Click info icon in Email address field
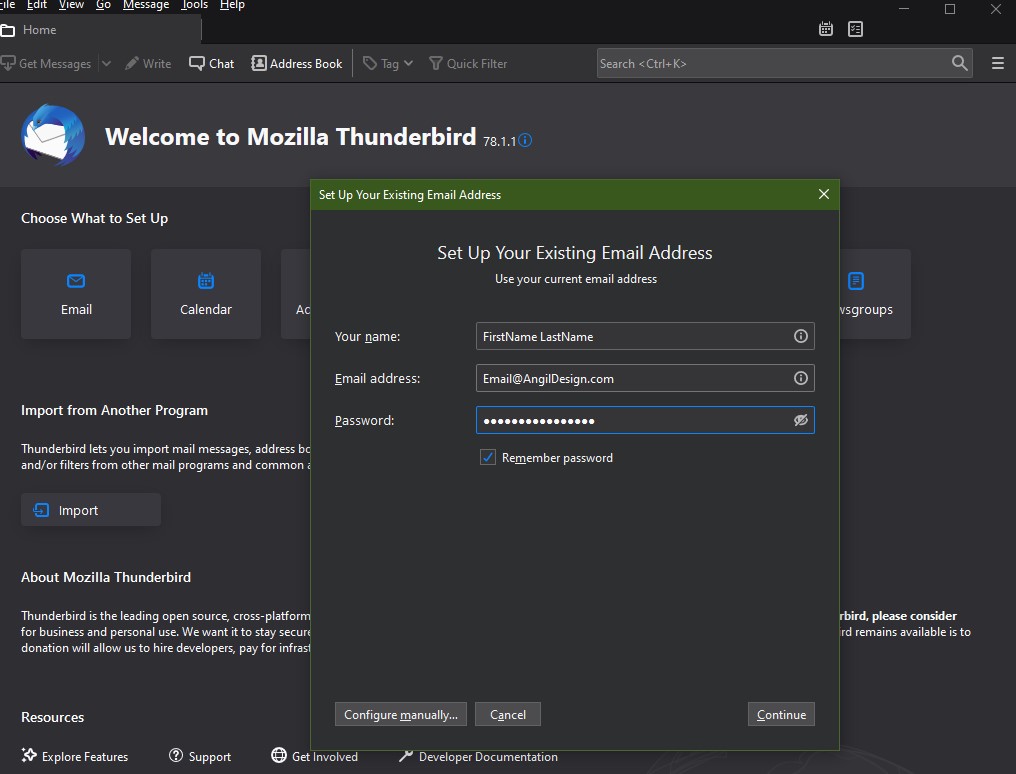Image resolution: width=1016 pixels, height=774 pixels. 801,378
